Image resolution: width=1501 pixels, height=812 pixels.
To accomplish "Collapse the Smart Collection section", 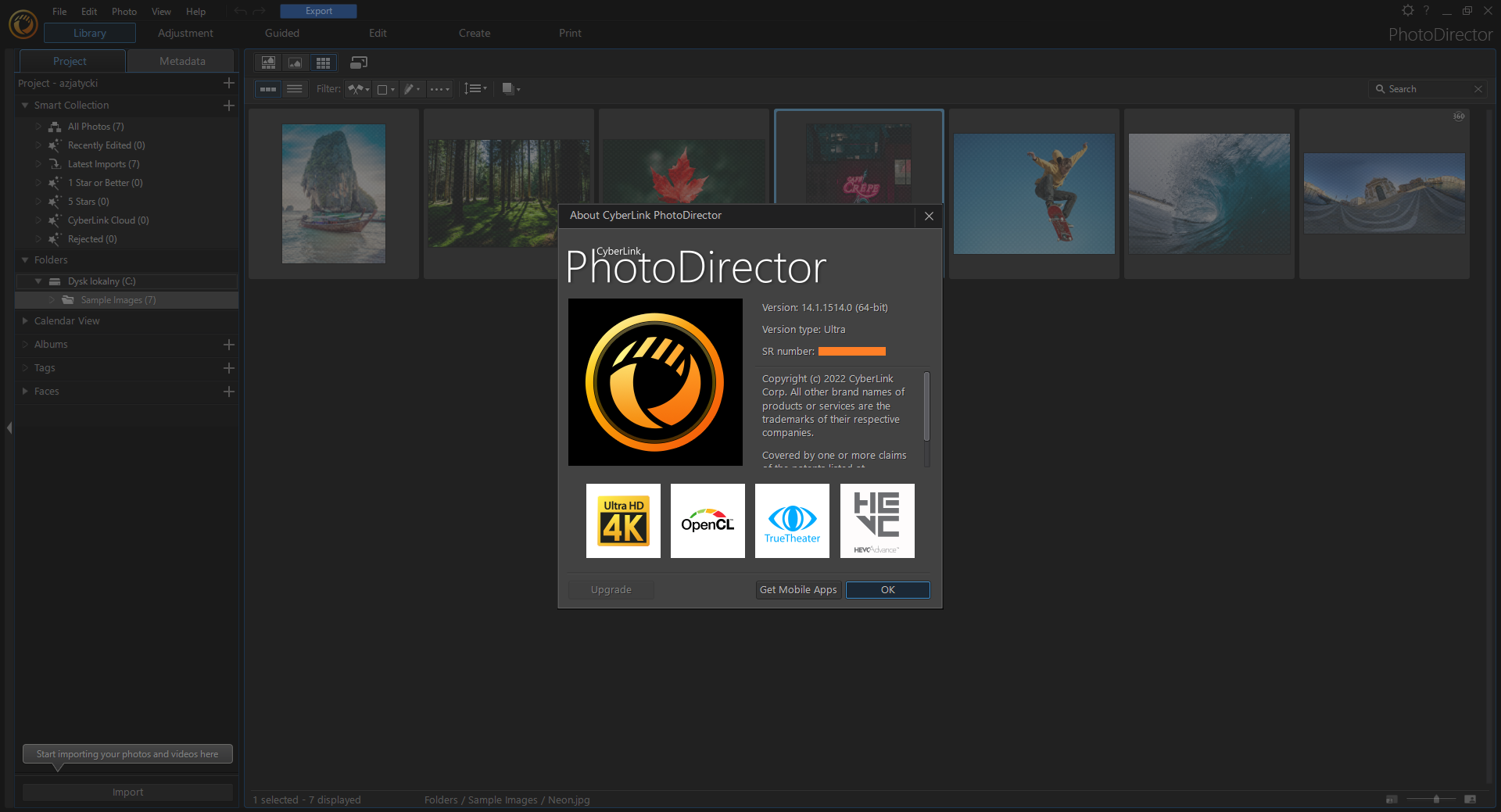I will [25, 106].
